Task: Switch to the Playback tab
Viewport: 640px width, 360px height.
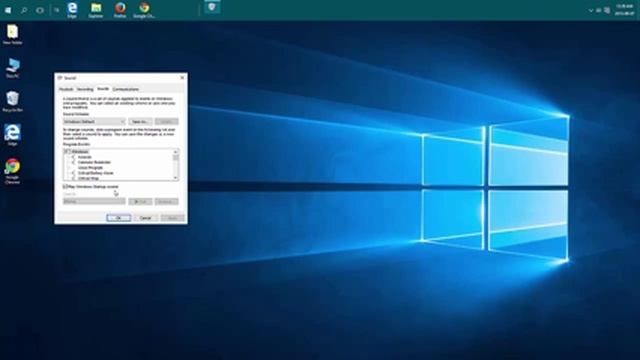Action: click(x=66, y=89)
